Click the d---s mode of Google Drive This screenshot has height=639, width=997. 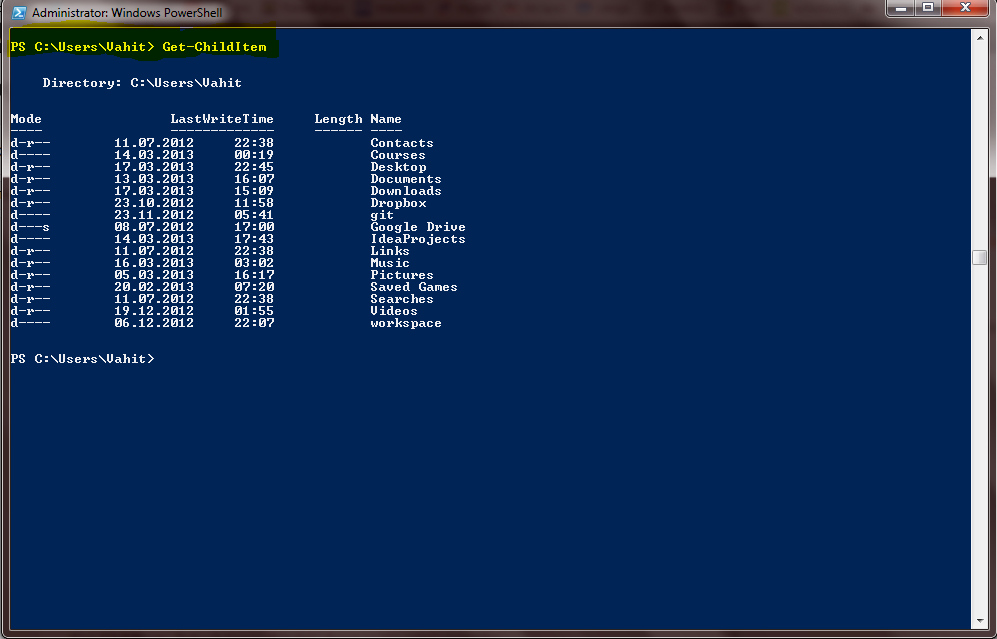pos(30,227)
